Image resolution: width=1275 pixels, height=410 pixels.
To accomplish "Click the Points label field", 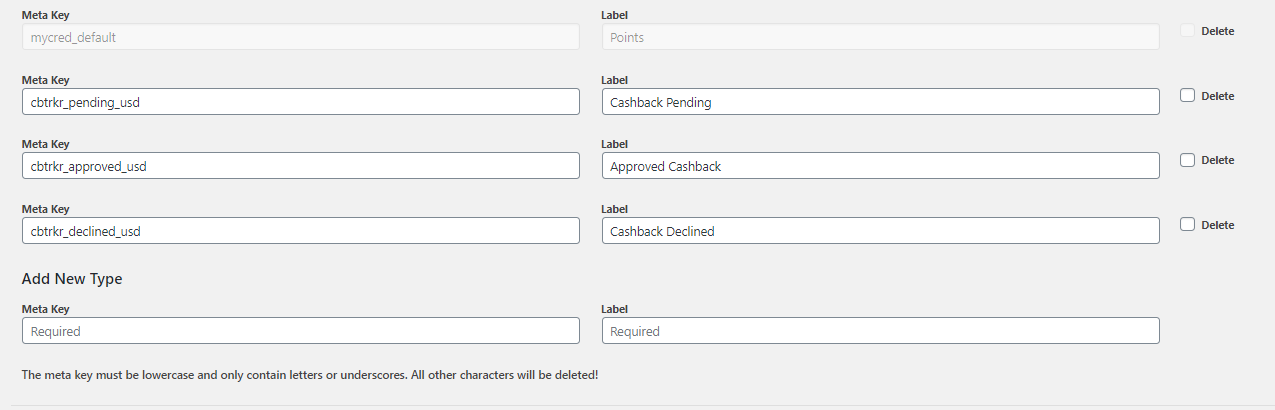I will pyautogui.click(x=880, y=37).
